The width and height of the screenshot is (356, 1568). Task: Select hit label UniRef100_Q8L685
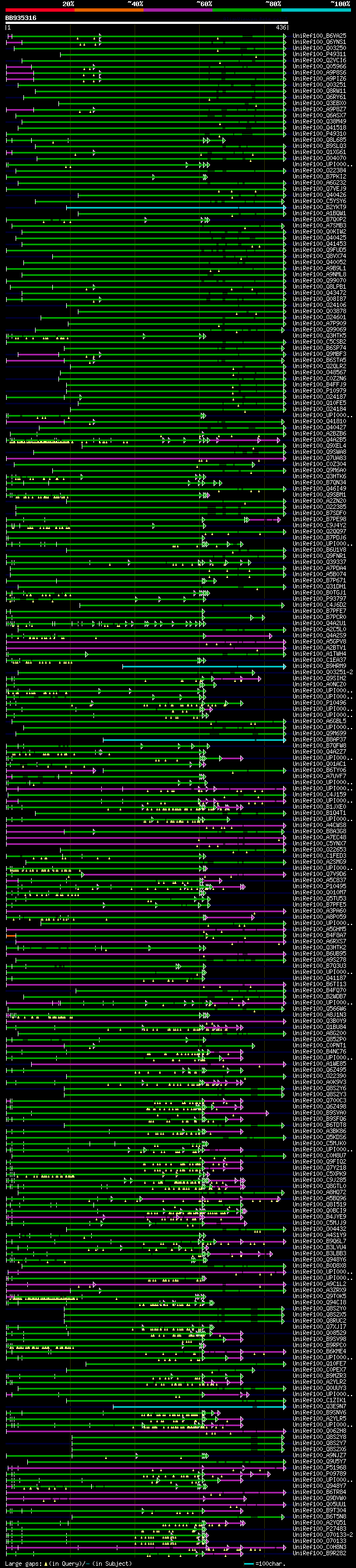point(319,140)
